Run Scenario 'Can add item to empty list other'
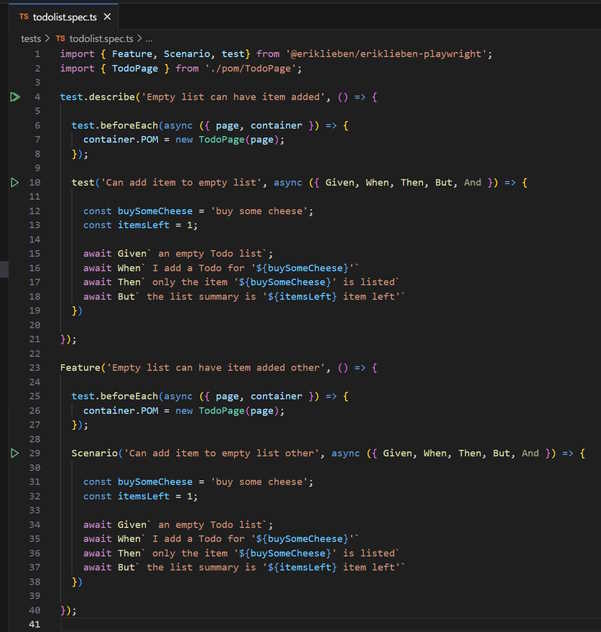This screenshot has height=632, width=601. tap(15, 453)
